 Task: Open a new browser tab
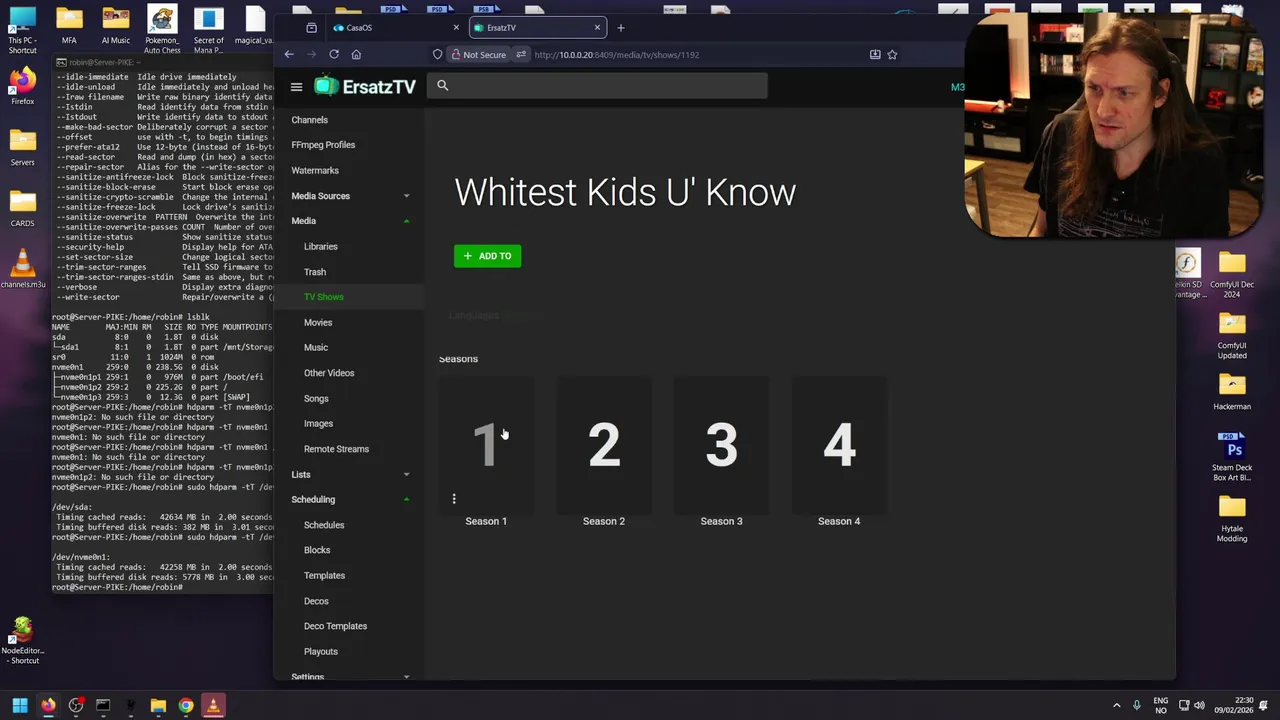tap(621, 28)
